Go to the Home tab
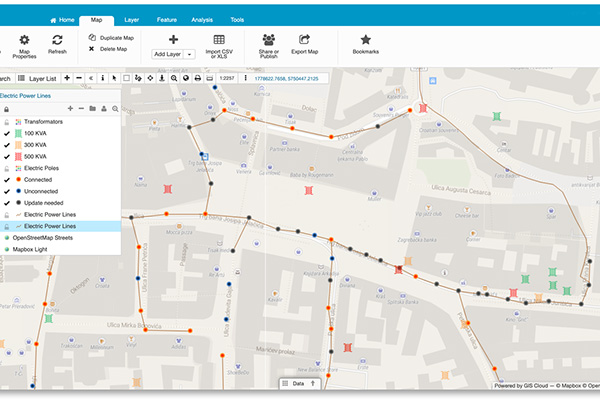 coord(62,20)
